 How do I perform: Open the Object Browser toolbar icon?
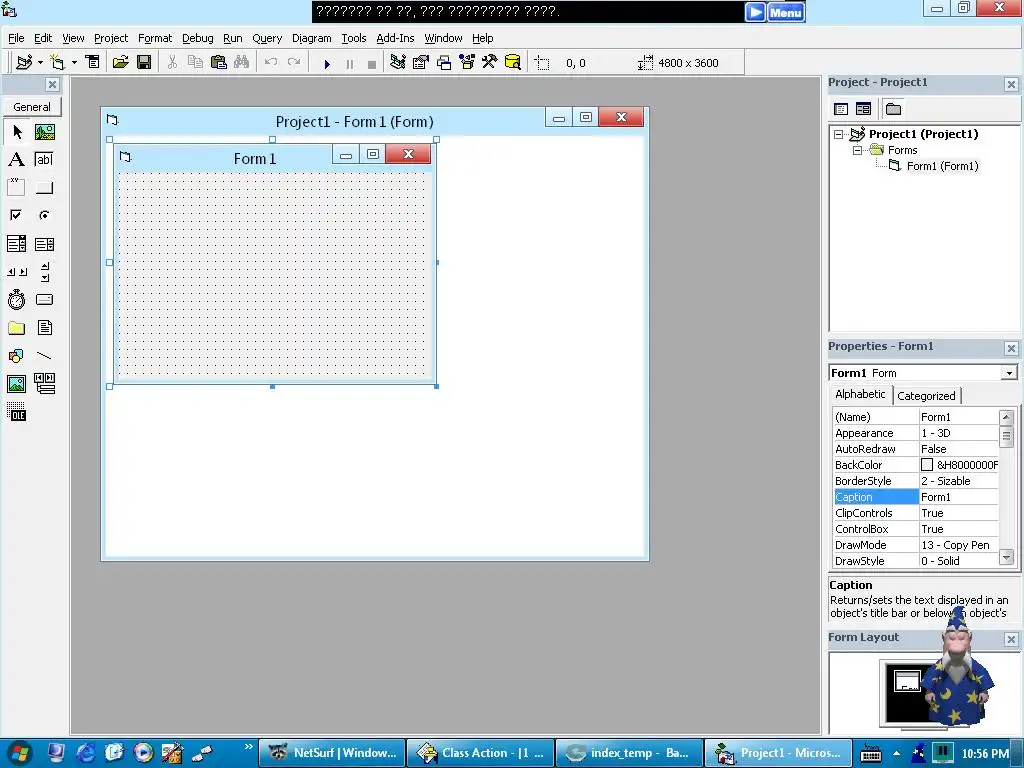point(467,63)
